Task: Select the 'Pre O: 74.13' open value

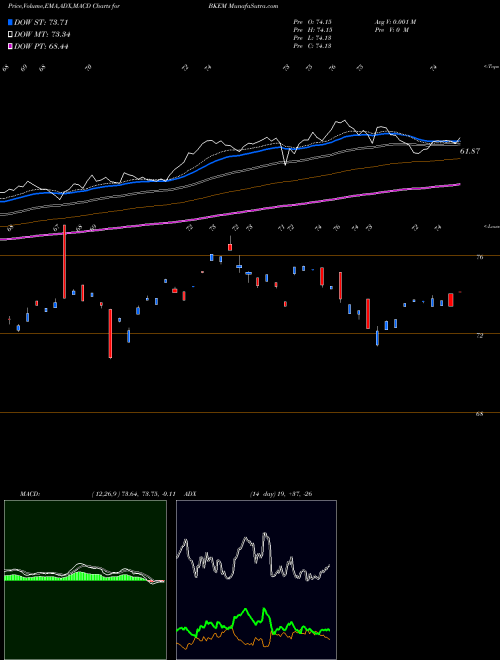Action: 312,22
